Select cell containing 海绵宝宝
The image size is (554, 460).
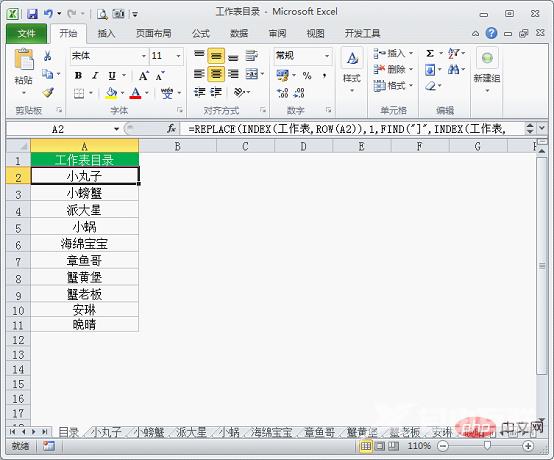click(x=84, y=243)
